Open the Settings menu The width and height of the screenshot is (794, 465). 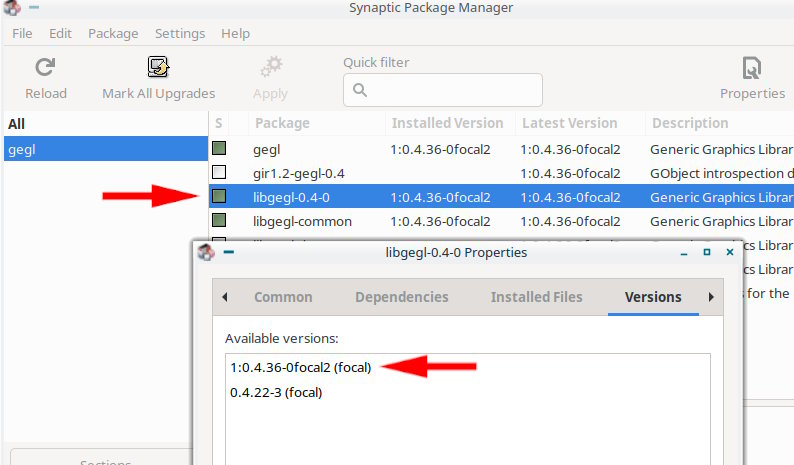point(180,33)
